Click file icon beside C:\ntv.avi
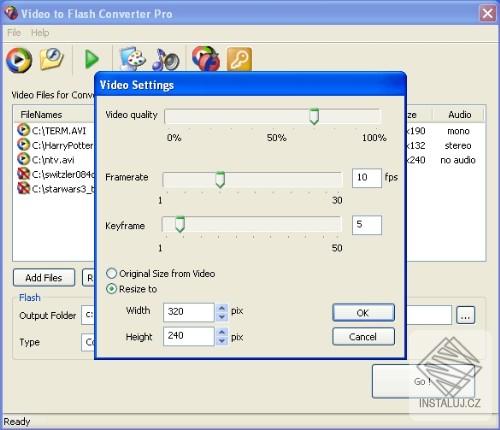 [23, 159]
